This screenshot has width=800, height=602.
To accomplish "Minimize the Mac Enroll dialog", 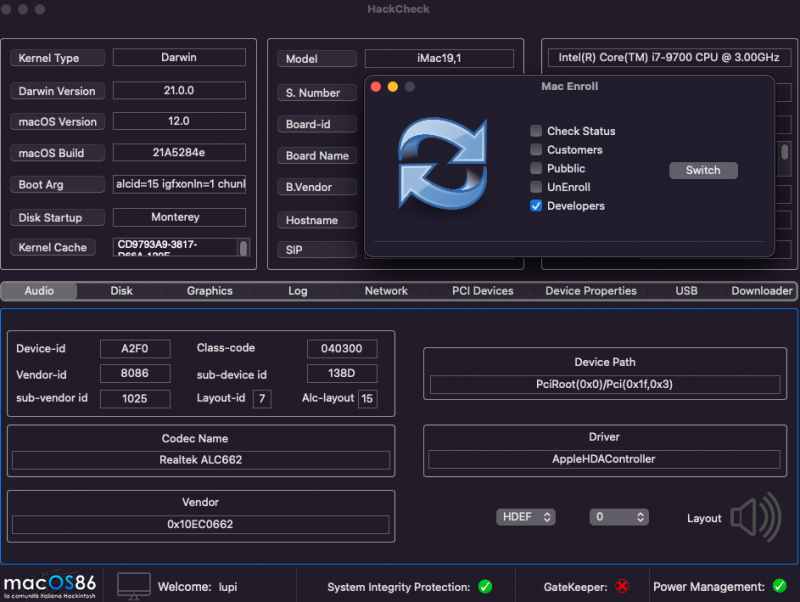I will point(393,87).
